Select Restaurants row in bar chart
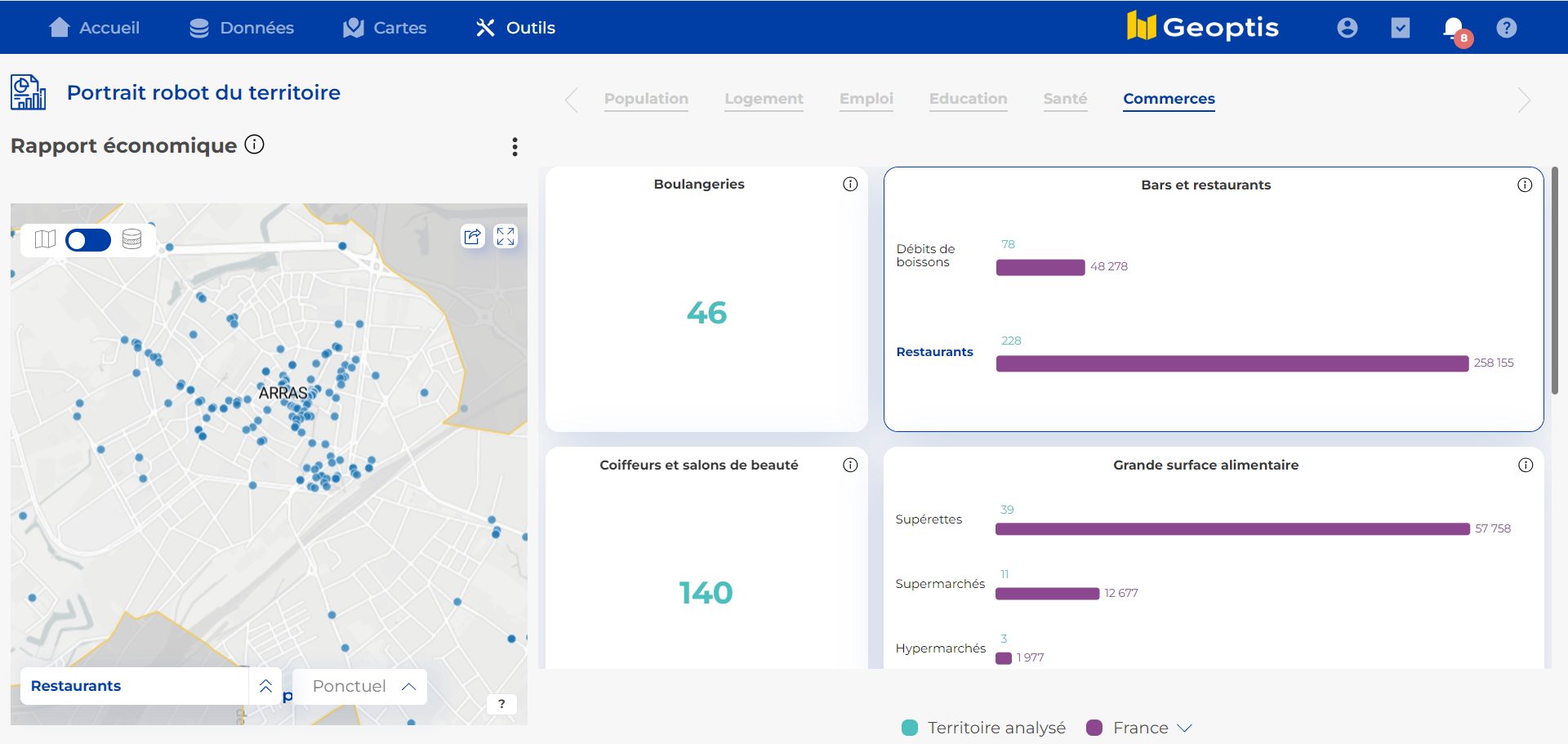 click(934, 352)
